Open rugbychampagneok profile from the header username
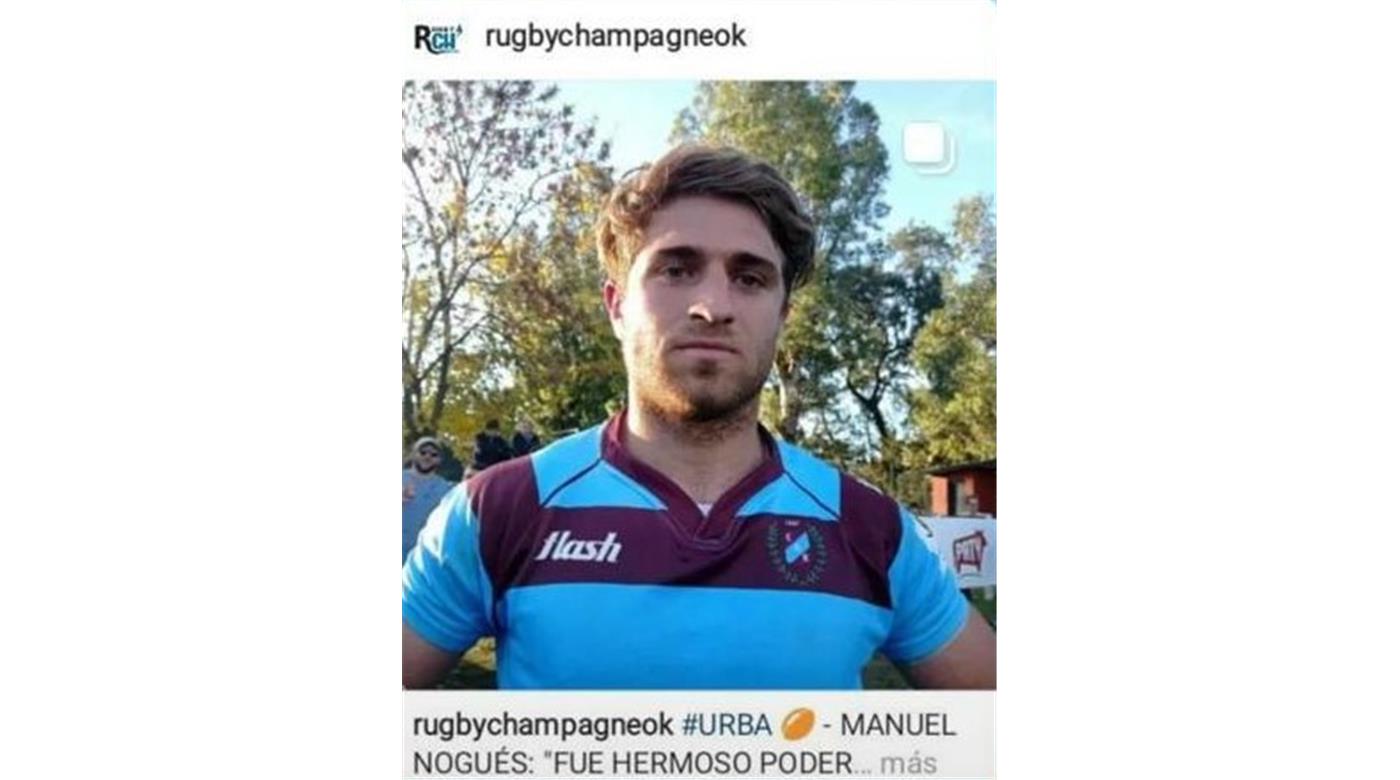The height and width of the screenshot is (780, 1400). (616, 37)
